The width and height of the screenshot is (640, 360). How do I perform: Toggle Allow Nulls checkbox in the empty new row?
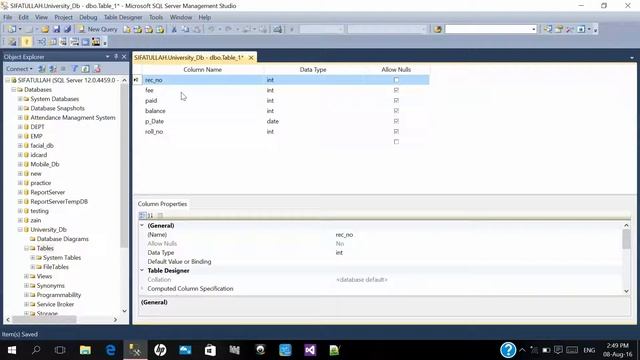396,142
